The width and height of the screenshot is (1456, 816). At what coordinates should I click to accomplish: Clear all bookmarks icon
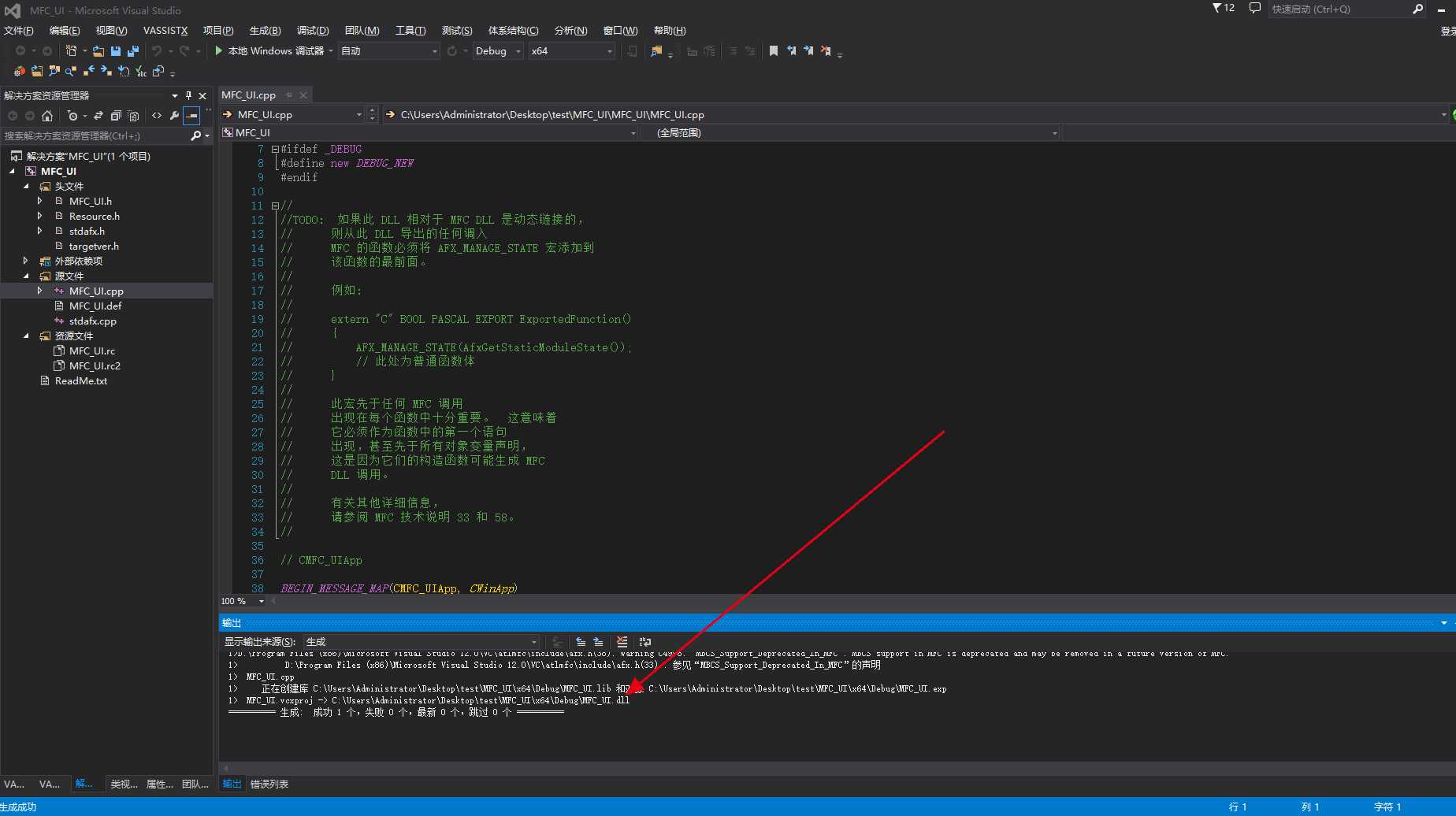[x=826, y=50]
